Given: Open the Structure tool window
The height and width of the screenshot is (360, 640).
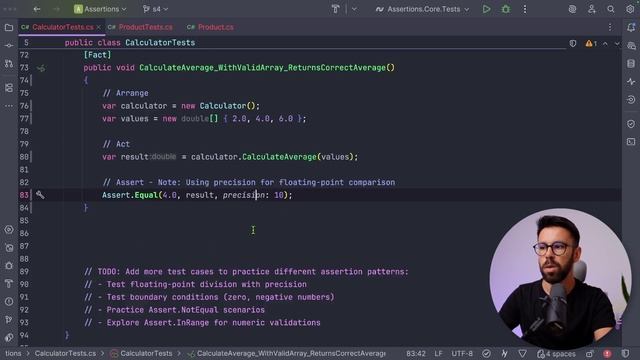Looking at the screenshot, I should coord(9,88).
